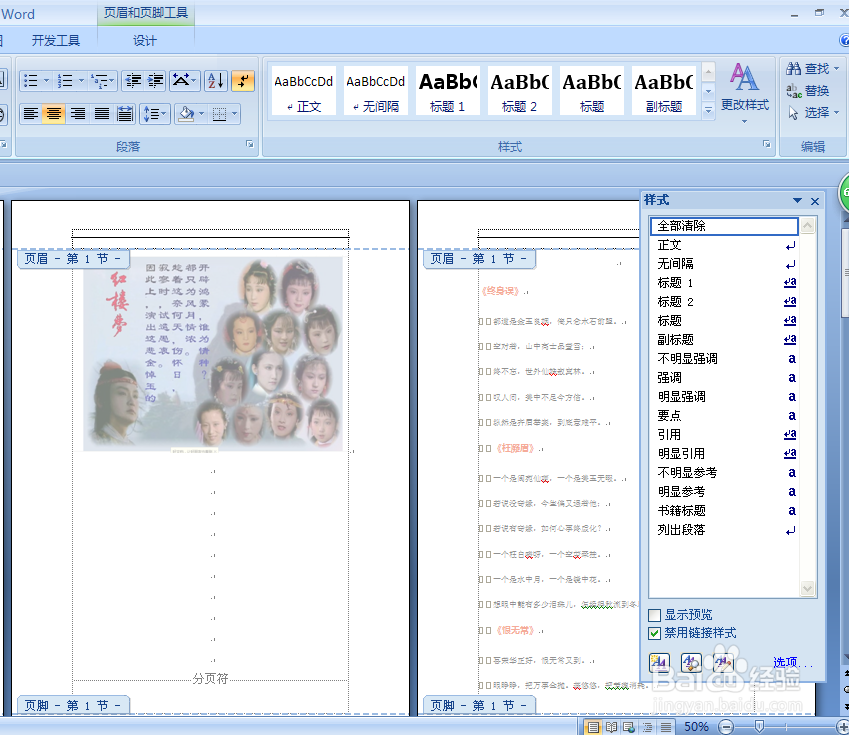Decrease paragraph indent
849x735 pixels.
pos(133,81)
